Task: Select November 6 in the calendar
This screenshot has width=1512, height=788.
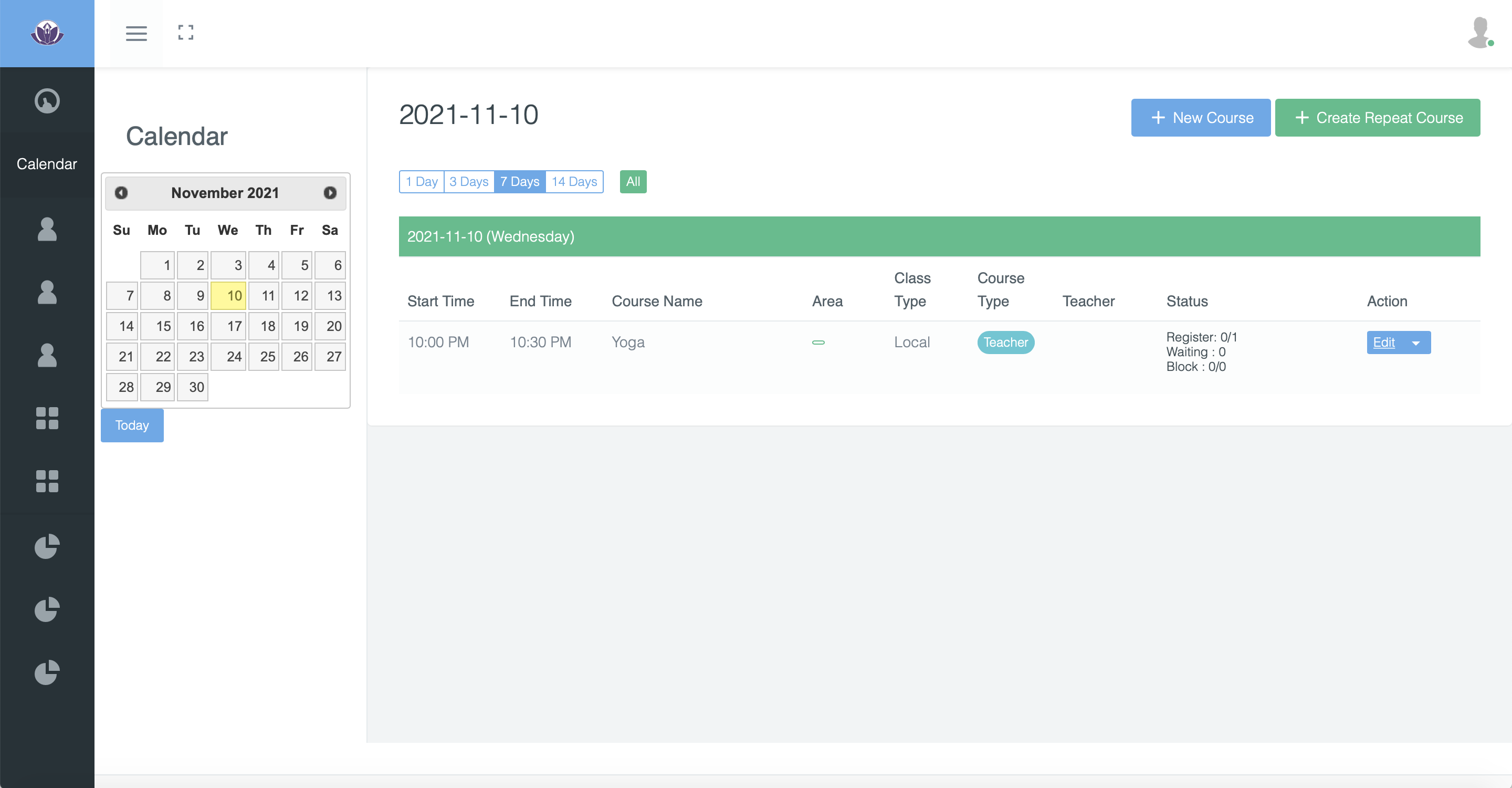Action: pos(330,265)
